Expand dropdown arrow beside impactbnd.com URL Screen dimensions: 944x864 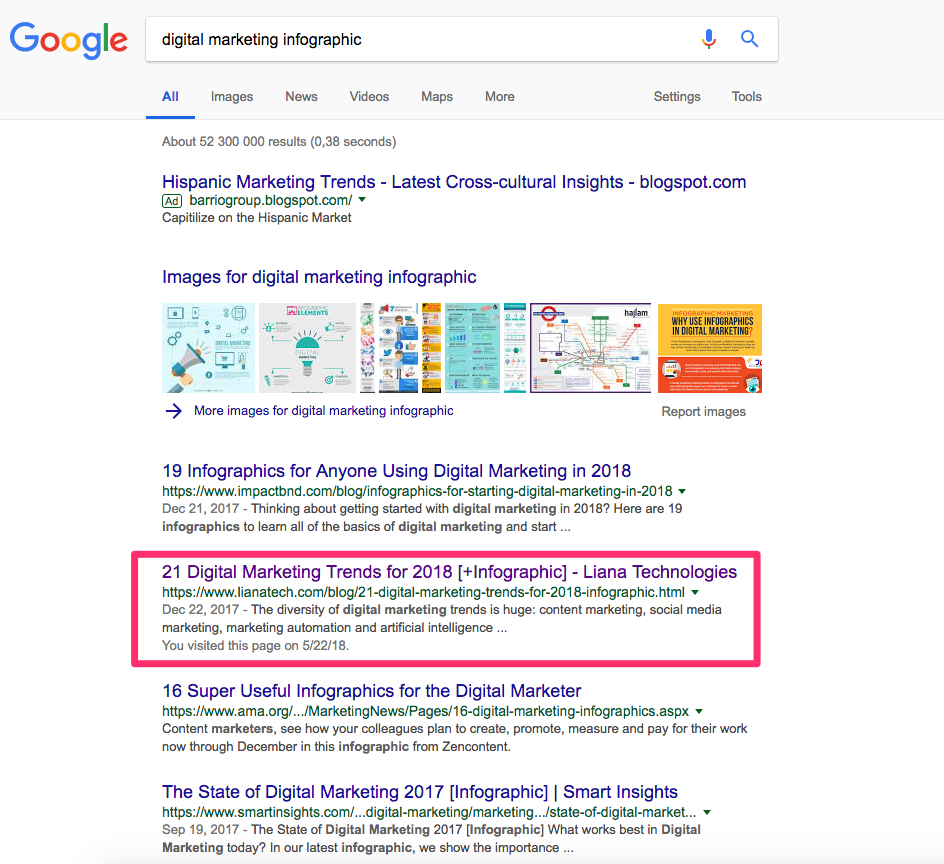(x=681, y=491)
